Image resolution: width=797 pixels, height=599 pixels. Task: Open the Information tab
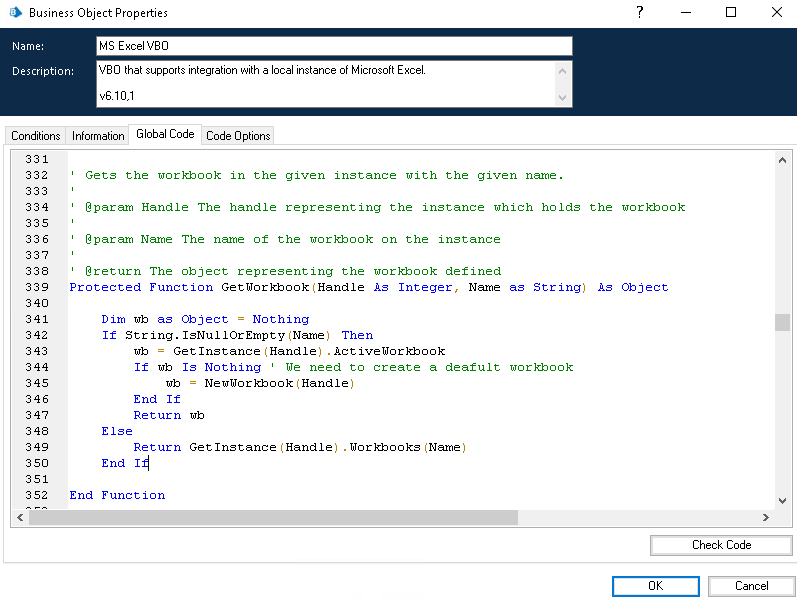98,136
